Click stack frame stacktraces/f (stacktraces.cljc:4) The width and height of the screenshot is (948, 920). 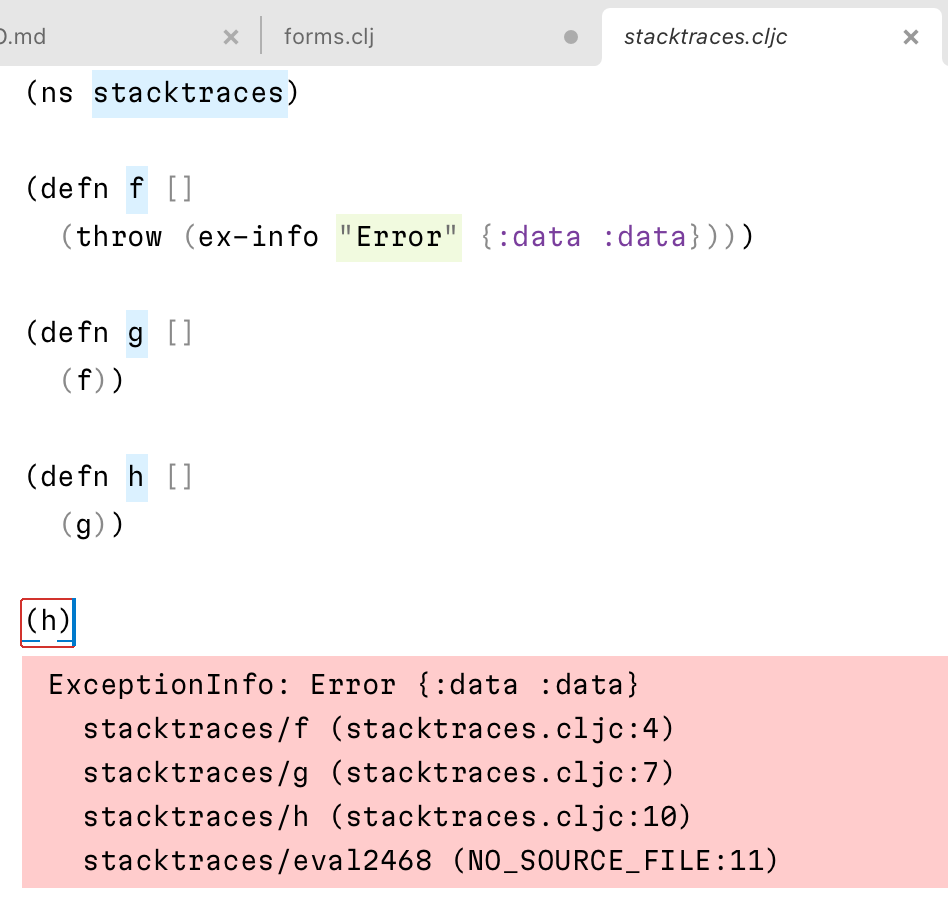378,729
